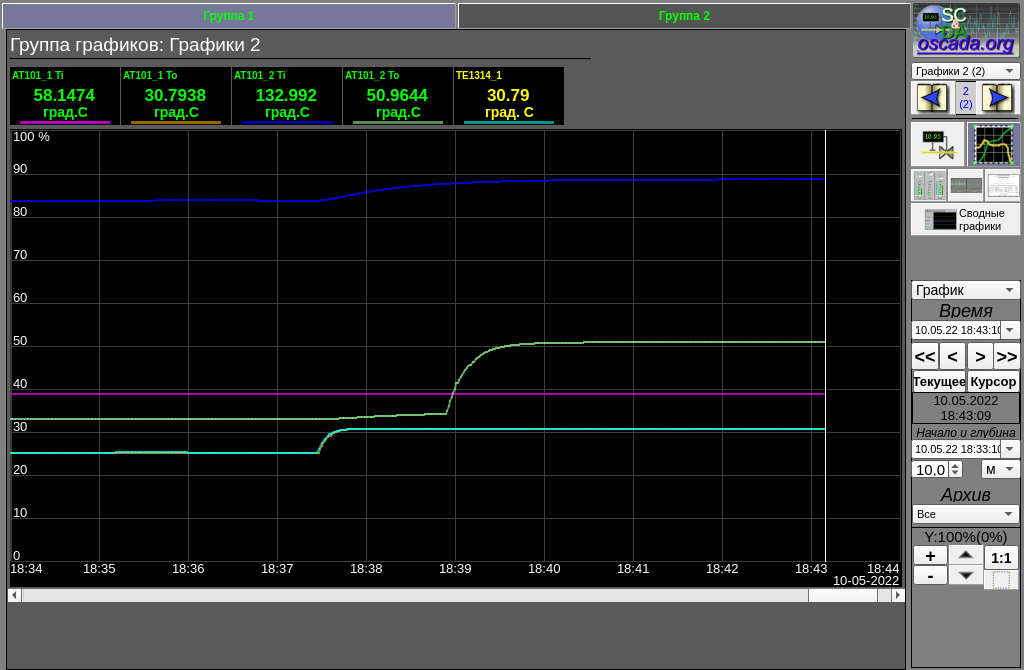The height and width of the screenshot is (670, 1024).
Task: Expand the Архив 'Все' dropdown
Action: (965, 514)
